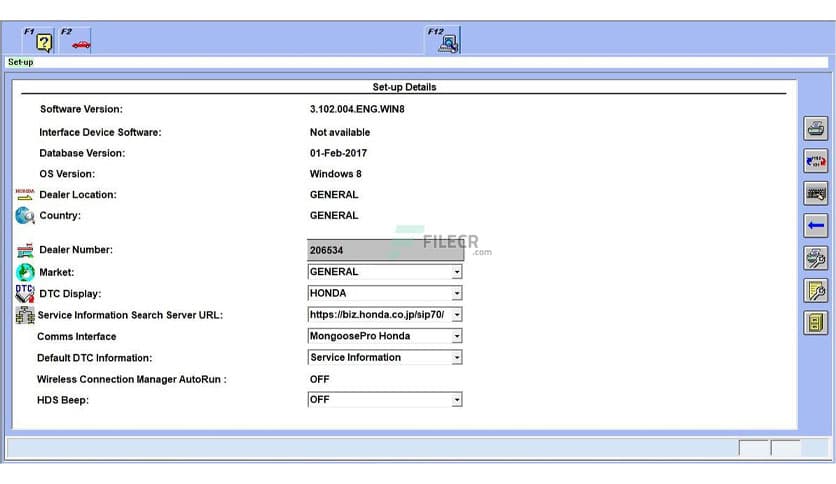The height and width of the screenshot is (484, 836).
Task: Open the F1 help icon
Action: (38, 40)
